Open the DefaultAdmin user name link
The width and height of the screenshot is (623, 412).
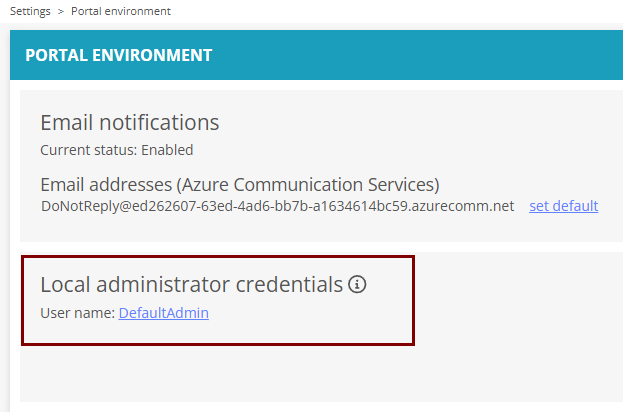pyautogui.click(x=164, y=313)
